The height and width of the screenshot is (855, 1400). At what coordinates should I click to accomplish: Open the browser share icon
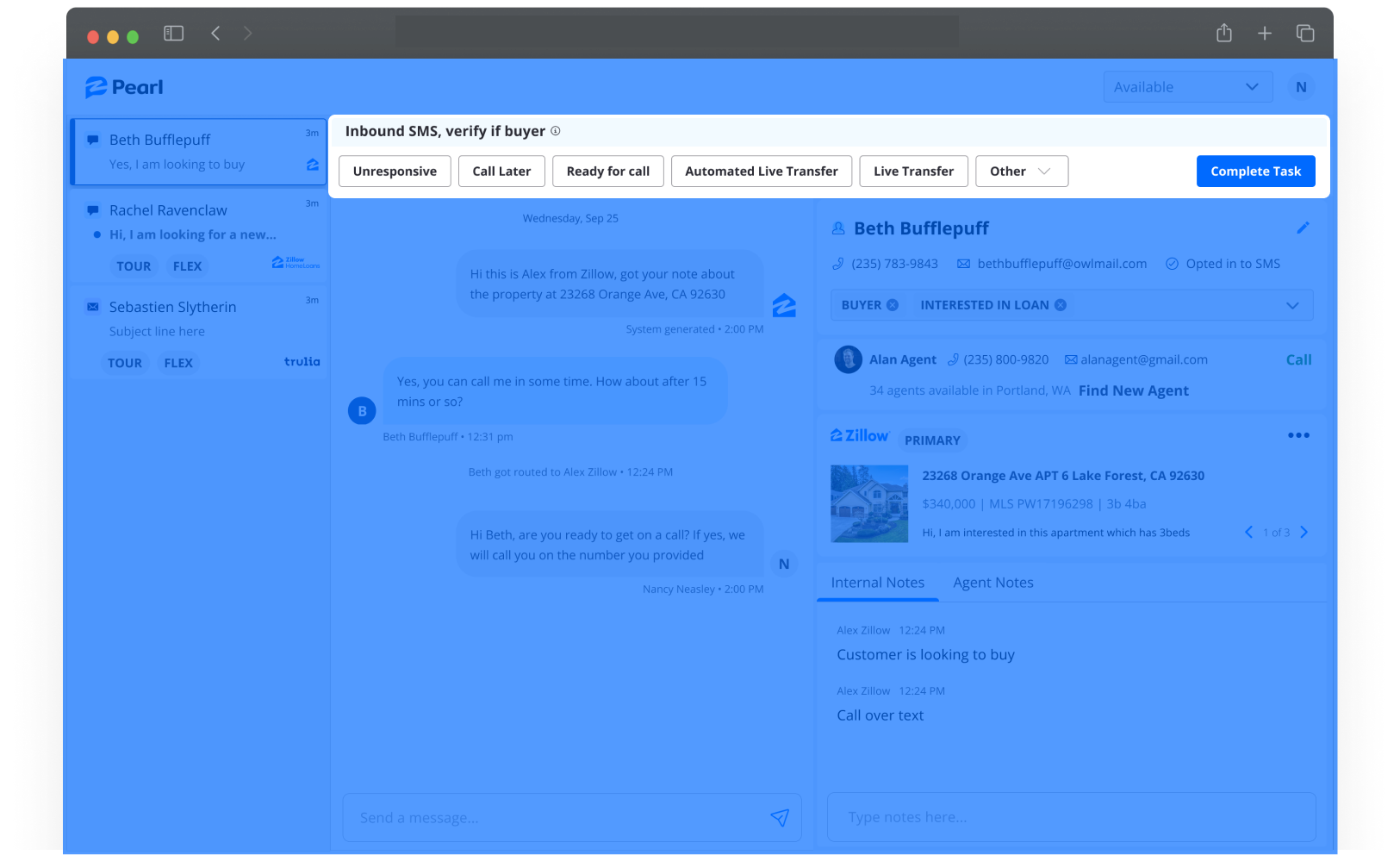click(1224, 33)
